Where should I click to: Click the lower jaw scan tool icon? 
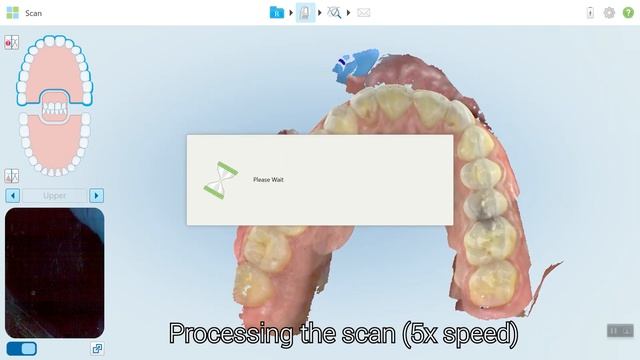click(11, 176)
